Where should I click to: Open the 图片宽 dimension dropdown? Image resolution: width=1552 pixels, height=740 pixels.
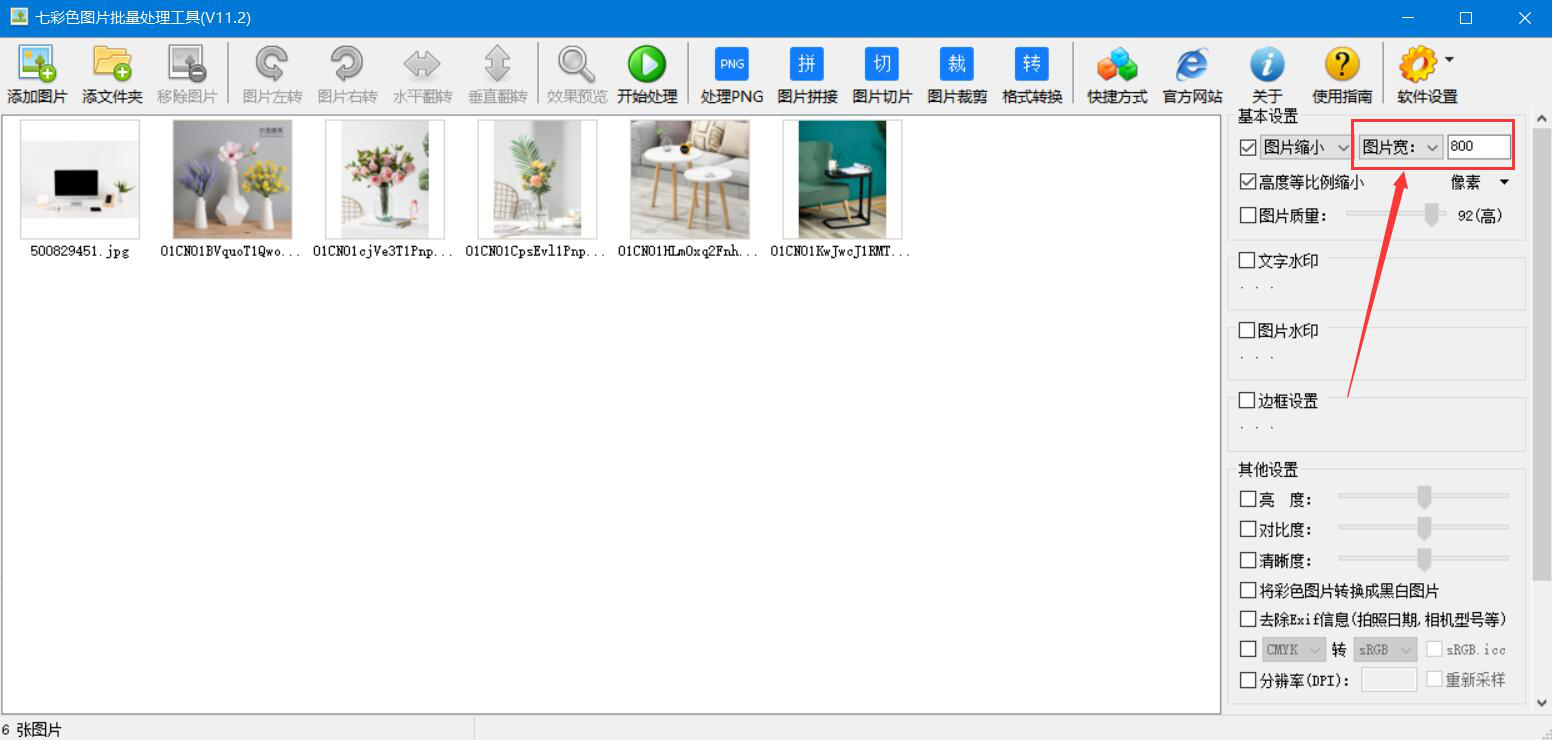(x=1400, y=147)
